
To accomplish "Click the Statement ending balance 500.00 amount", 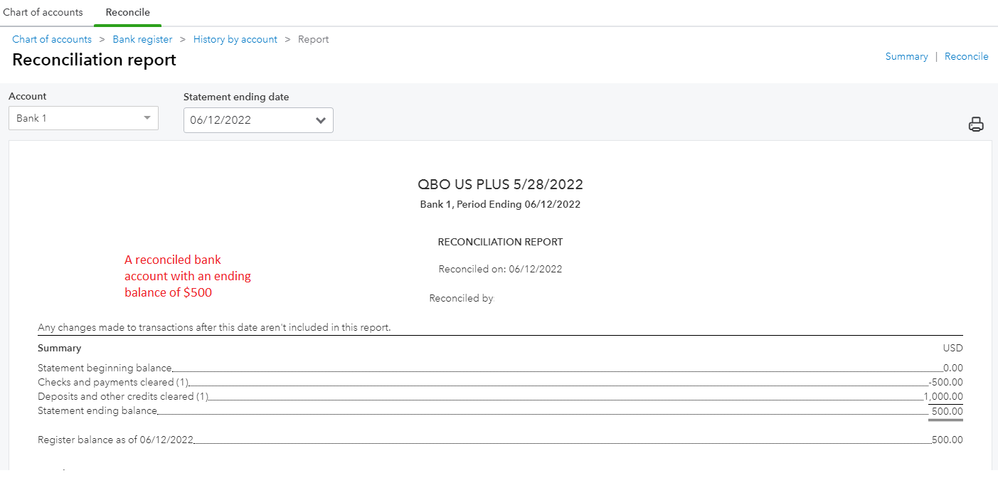I will pos(945,411).
